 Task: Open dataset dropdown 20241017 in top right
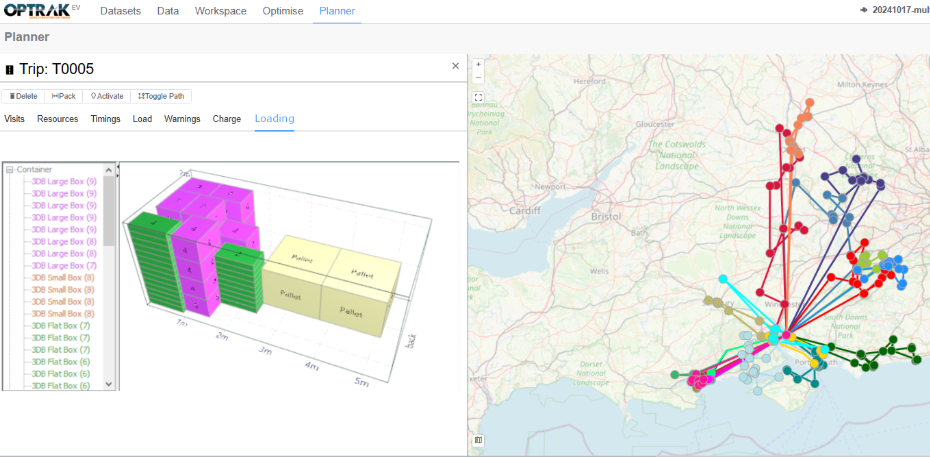[893, 11]
